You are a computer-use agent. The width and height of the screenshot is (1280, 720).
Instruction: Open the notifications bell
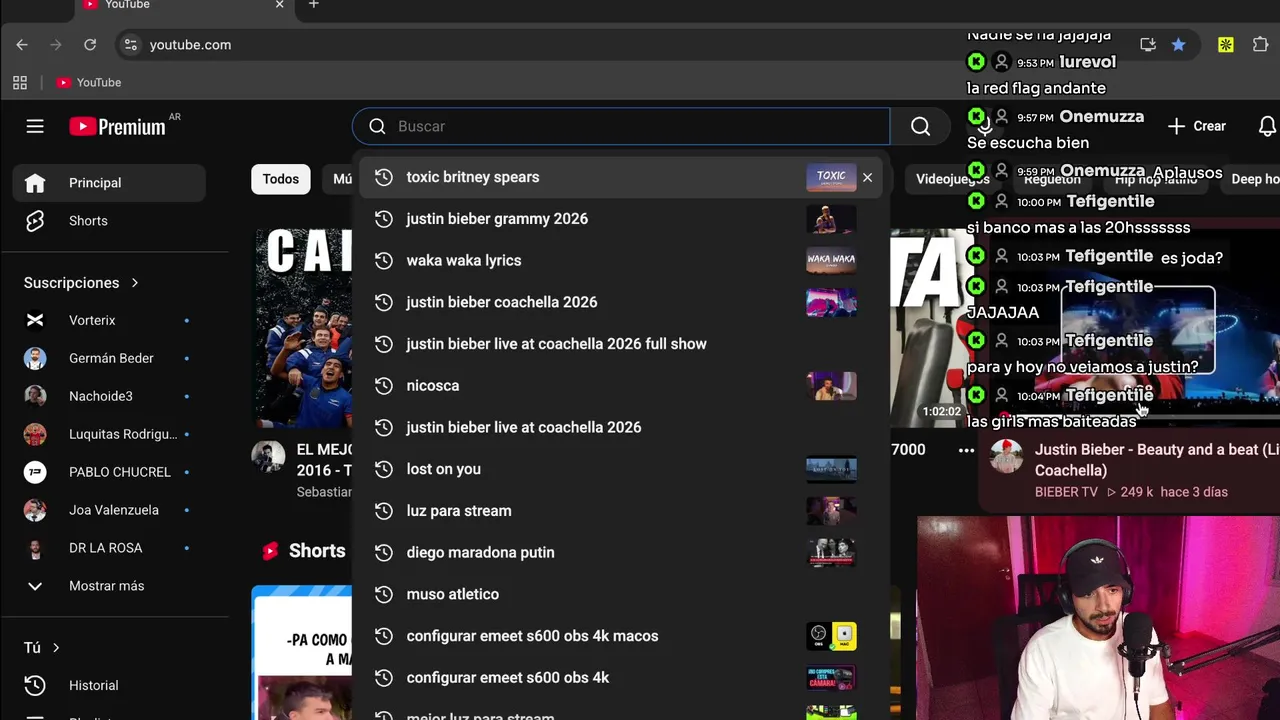click(1267, 126)
